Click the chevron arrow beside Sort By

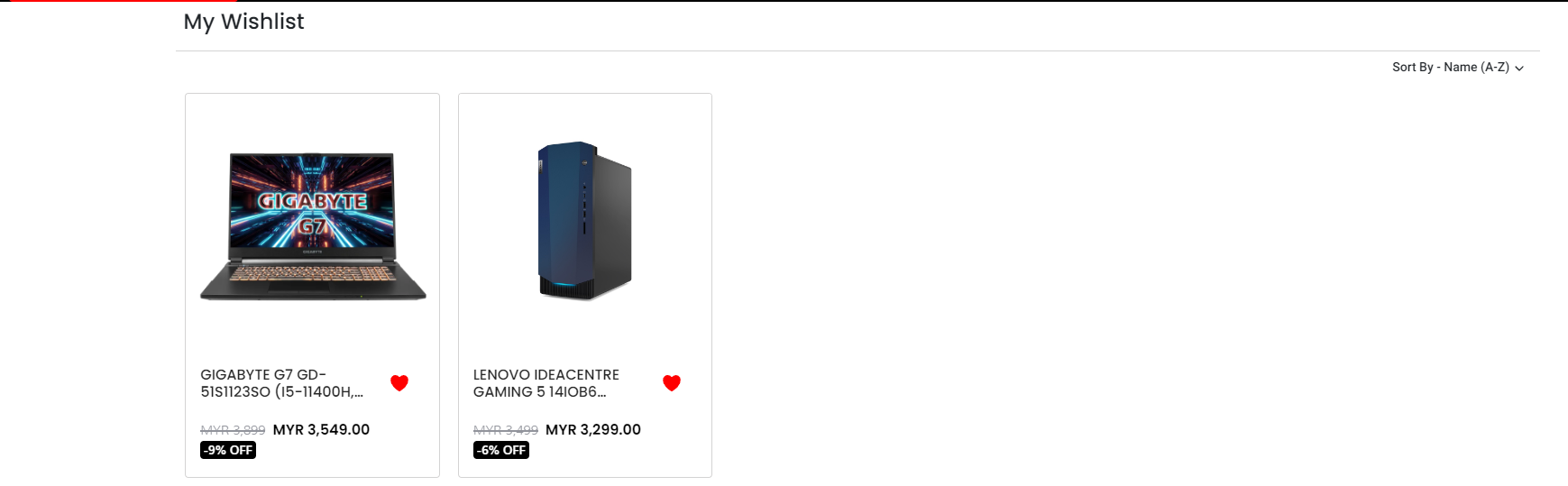(x=1519, y=69)
